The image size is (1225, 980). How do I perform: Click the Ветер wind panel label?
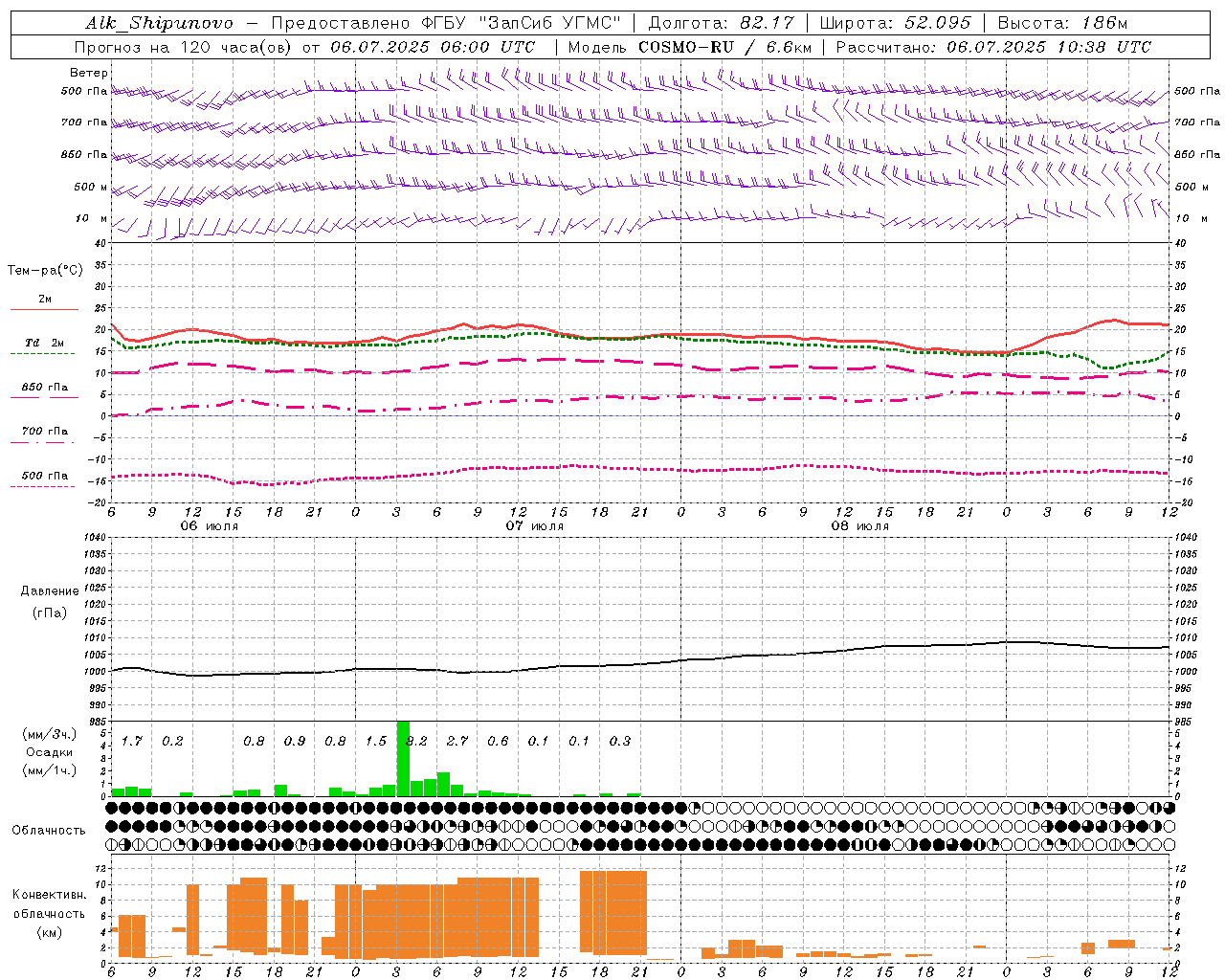coord(89,73)
